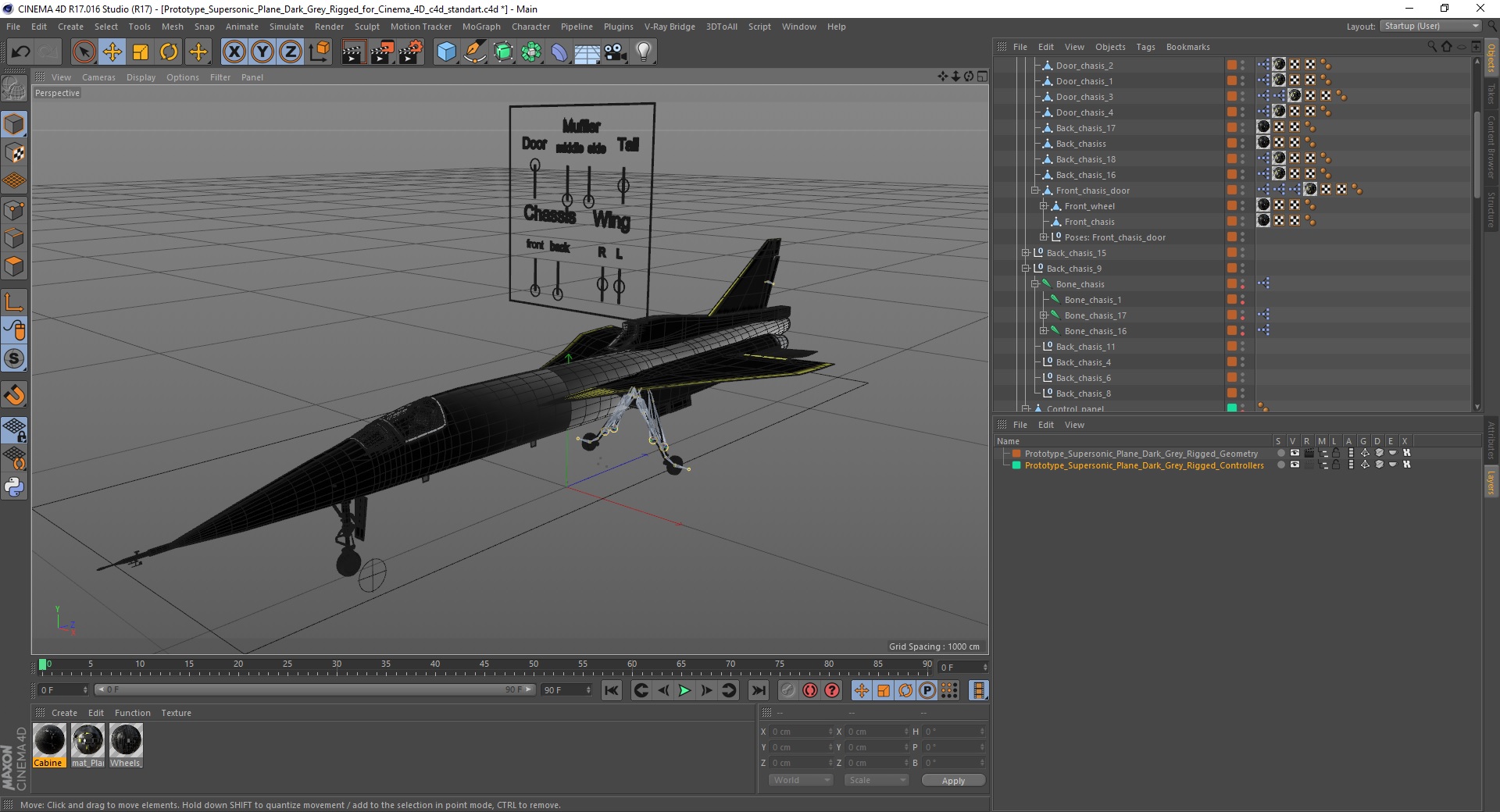Expand the Back_chasis_15 node
This screenshot has height=812, width=1500.
(x=1025, y=253)
